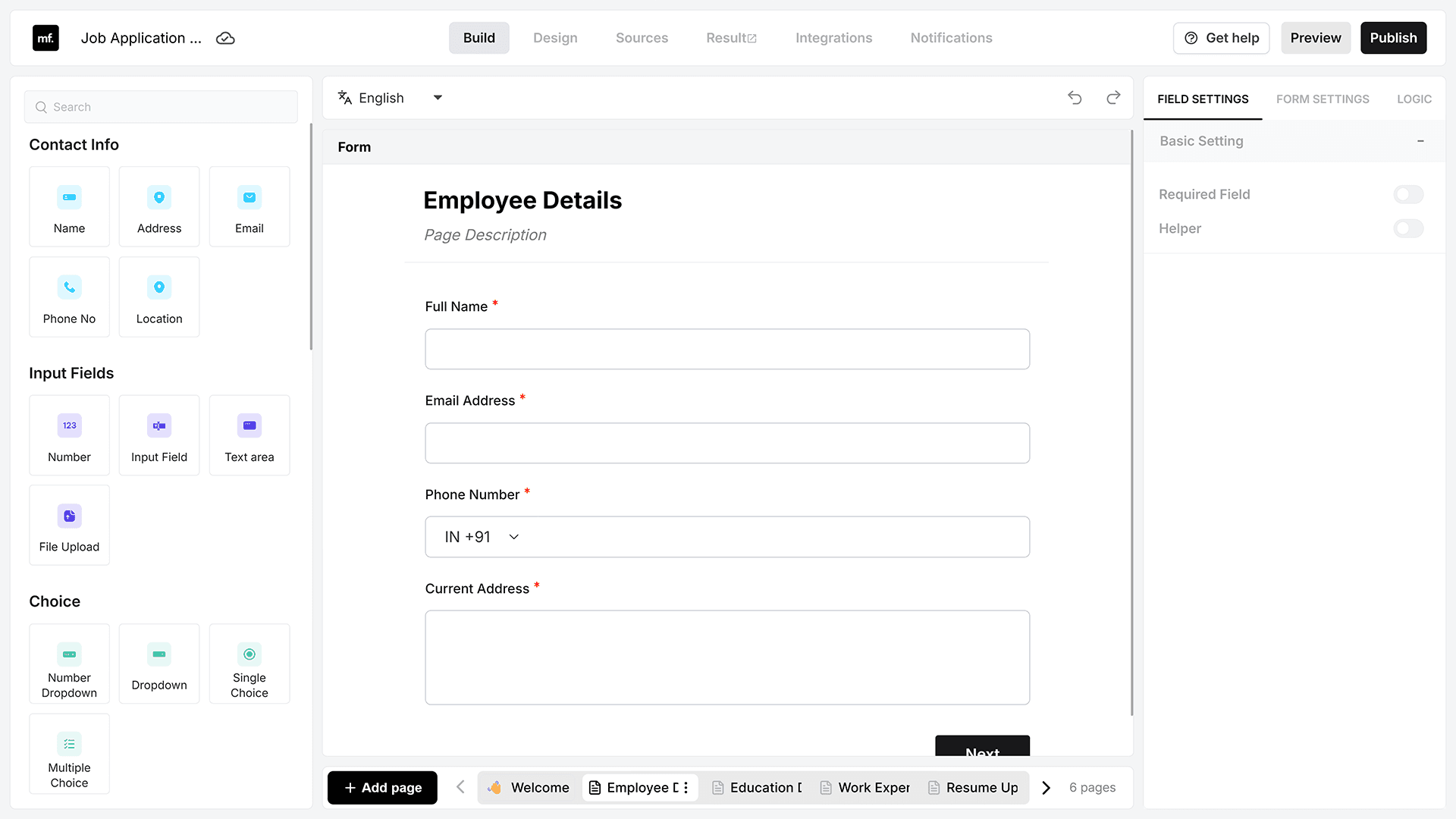
Task: Click the Preview button
Action: pos(1316,38)
